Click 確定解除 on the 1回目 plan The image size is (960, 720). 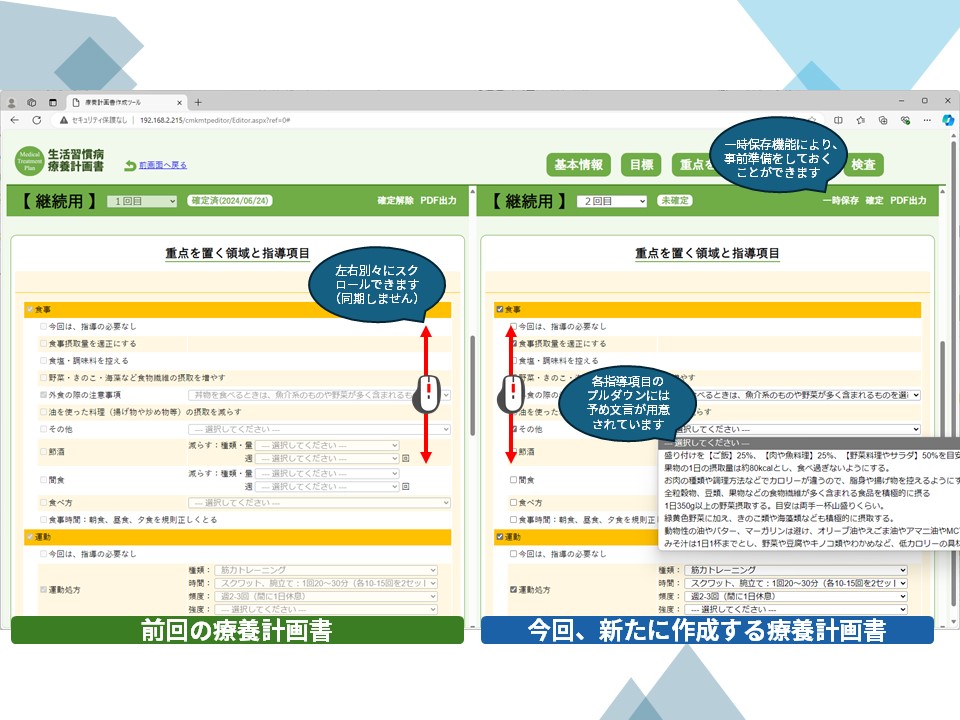coord(396,201)
